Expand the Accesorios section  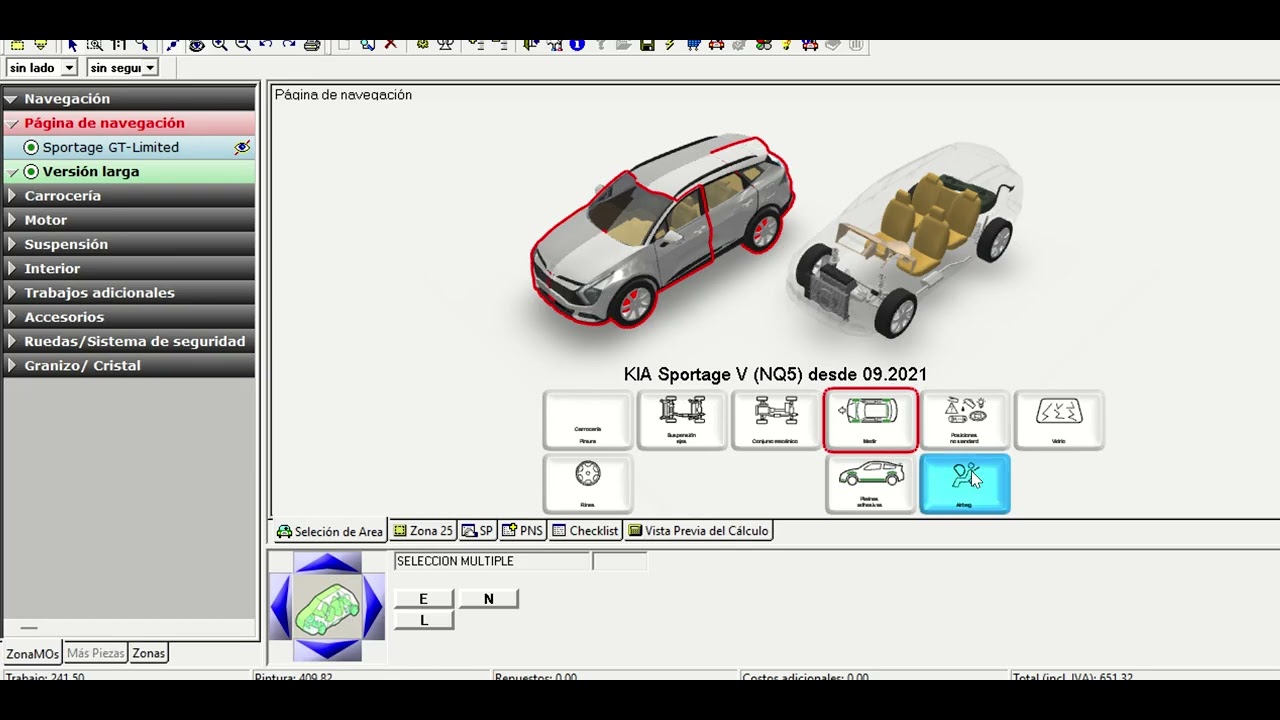point(130,317)
